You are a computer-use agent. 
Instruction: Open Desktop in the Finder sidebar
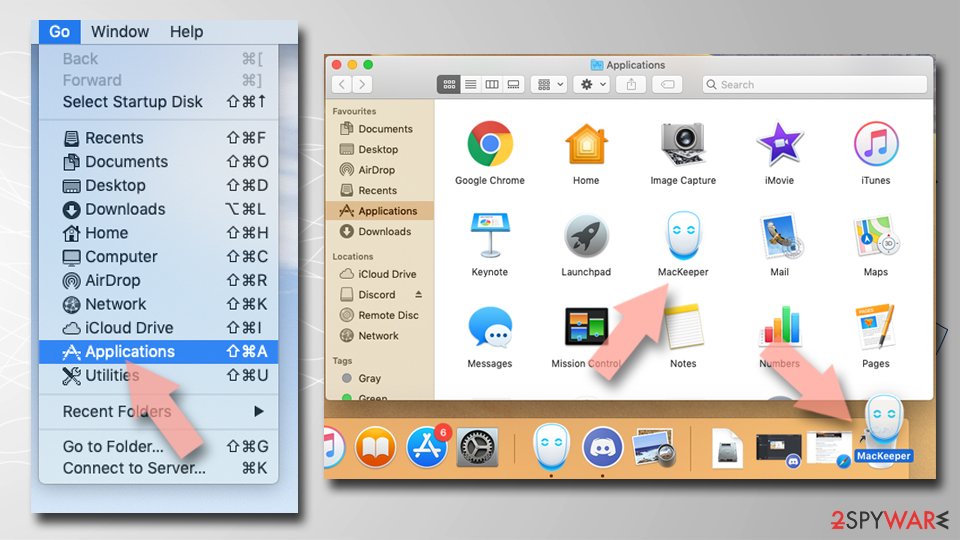pos(380,149)
